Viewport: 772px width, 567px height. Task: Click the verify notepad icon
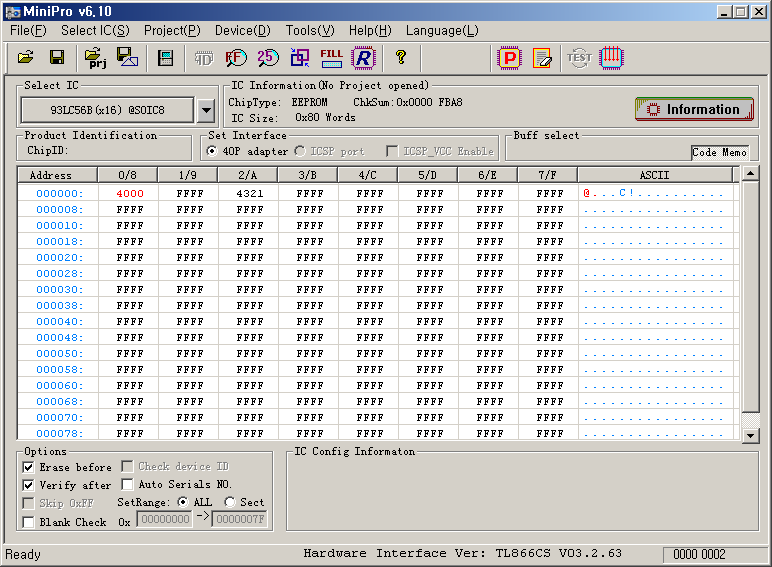coord(542,58)
